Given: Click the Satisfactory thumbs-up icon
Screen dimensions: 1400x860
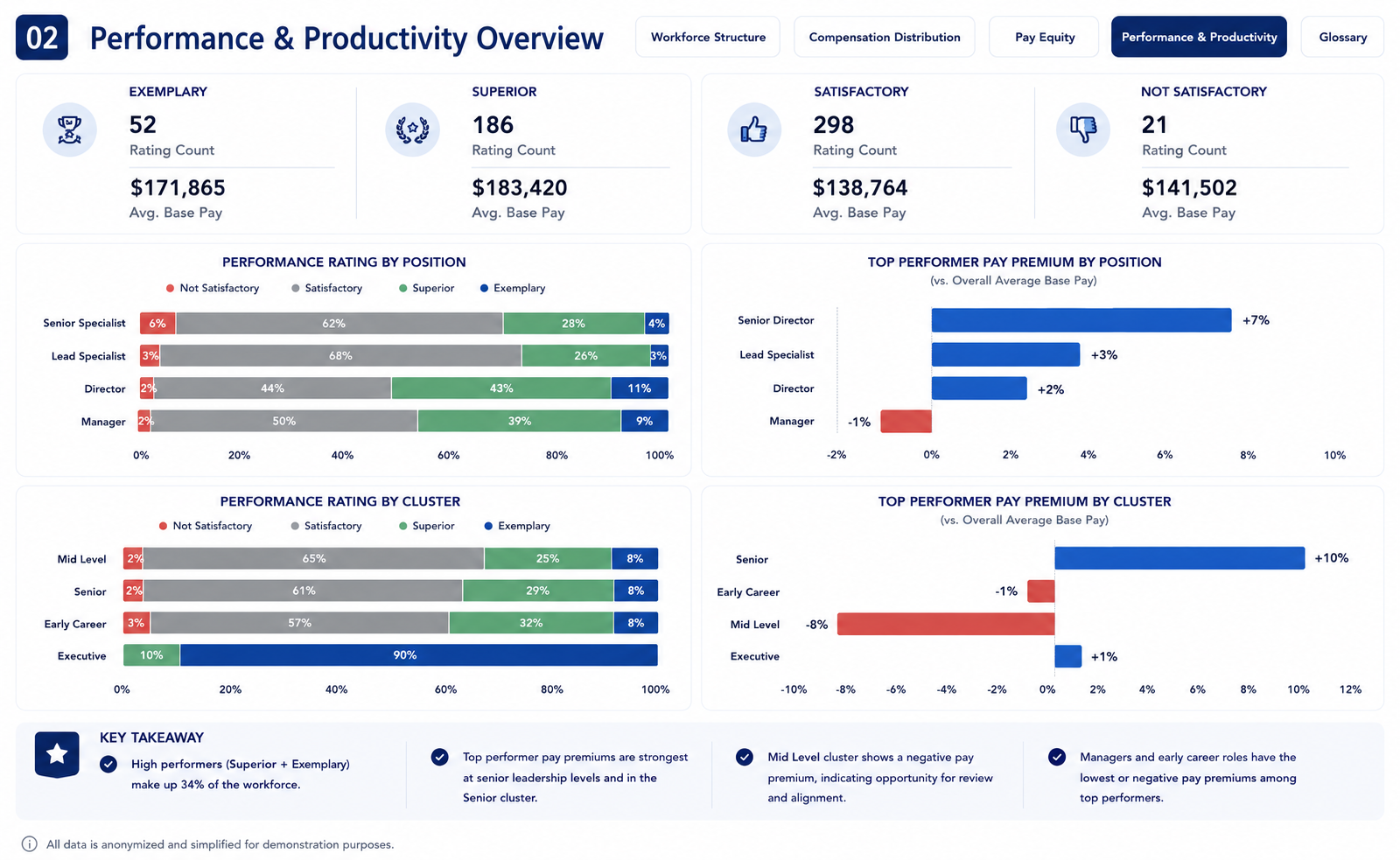Looking at the screenshot, I should coord(753,130).
